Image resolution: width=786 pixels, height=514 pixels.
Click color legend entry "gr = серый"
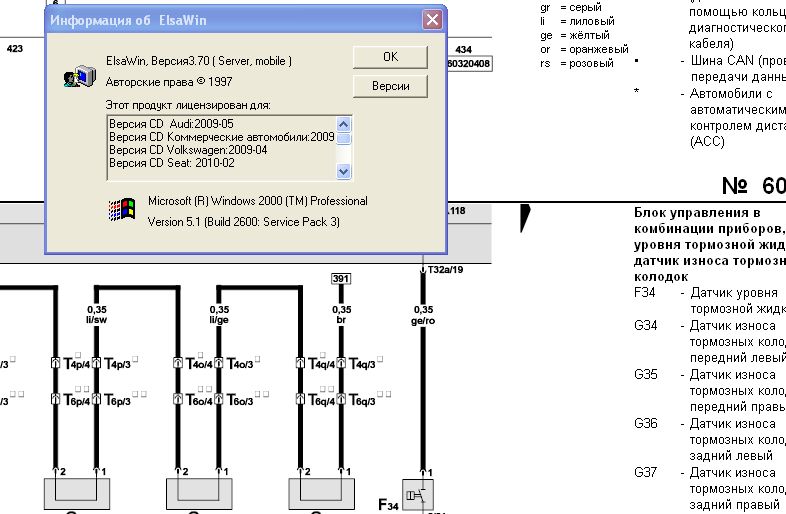tap(571, 7)
